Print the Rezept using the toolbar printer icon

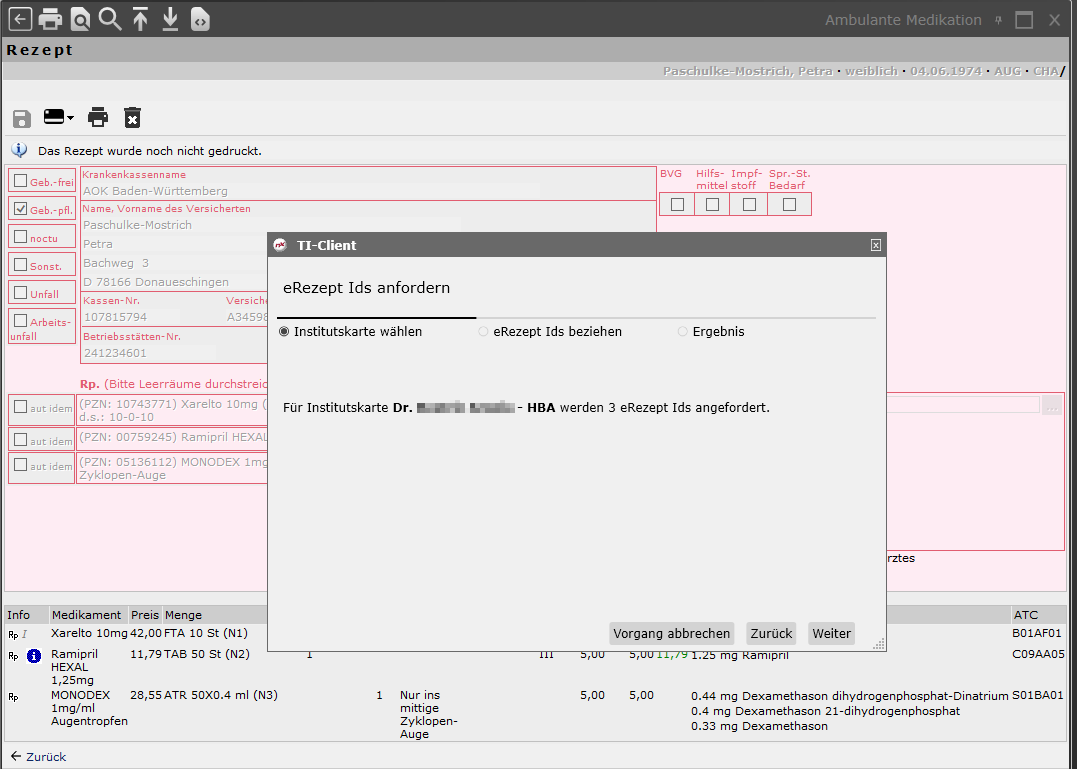tap(98, 117)
